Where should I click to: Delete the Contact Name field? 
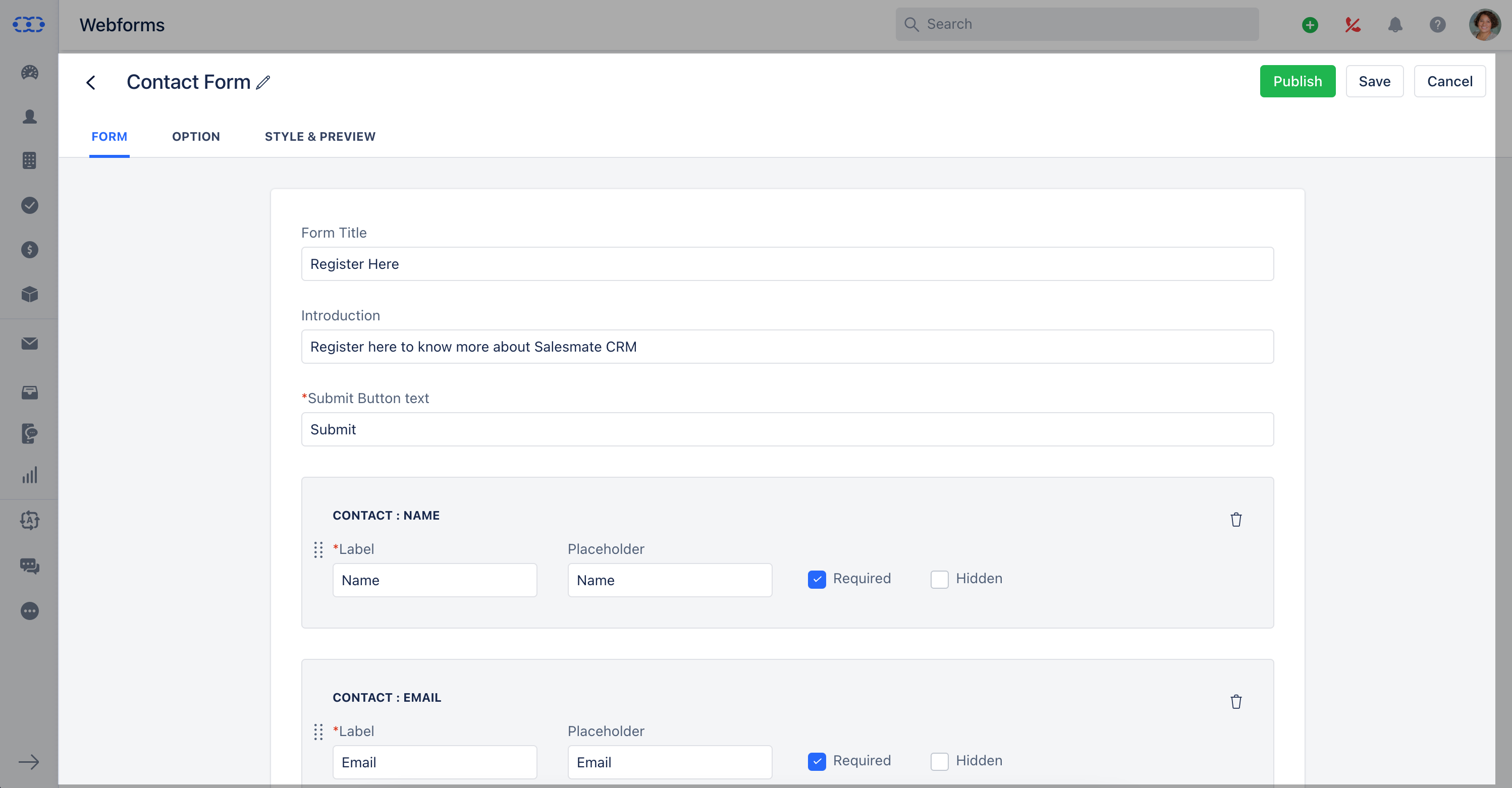click(1235, 519)
